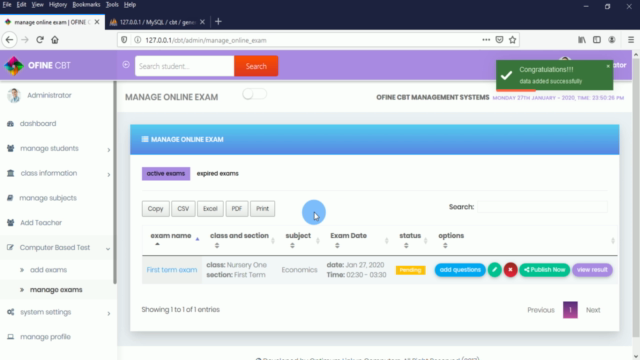Open the site information icon in the address bar
This screenshot has height=360, width=640.
coord(138,40)
